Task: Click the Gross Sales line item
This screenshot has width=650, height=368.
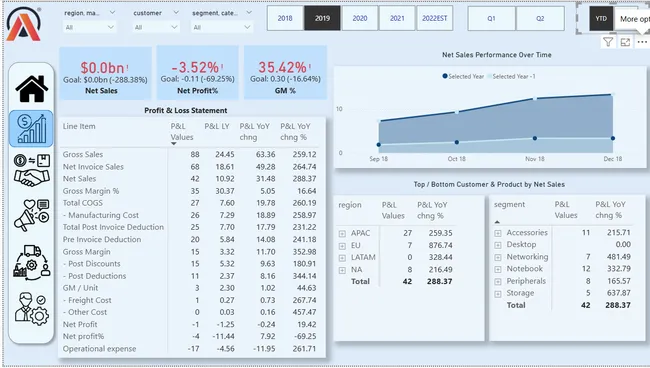Action: tap(83, 154)
